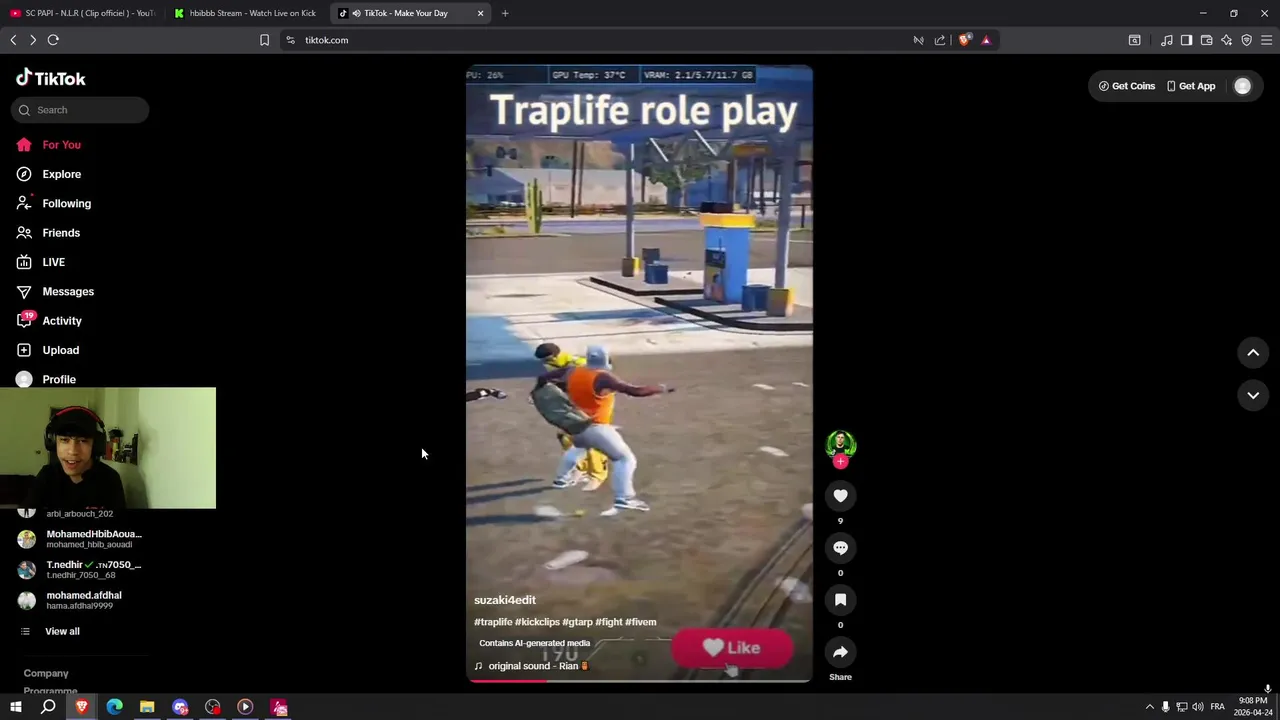This screenshot has height=720, width=1280.
Task: Open Microsoft Edge from taskbar
Action: point(114,707)
